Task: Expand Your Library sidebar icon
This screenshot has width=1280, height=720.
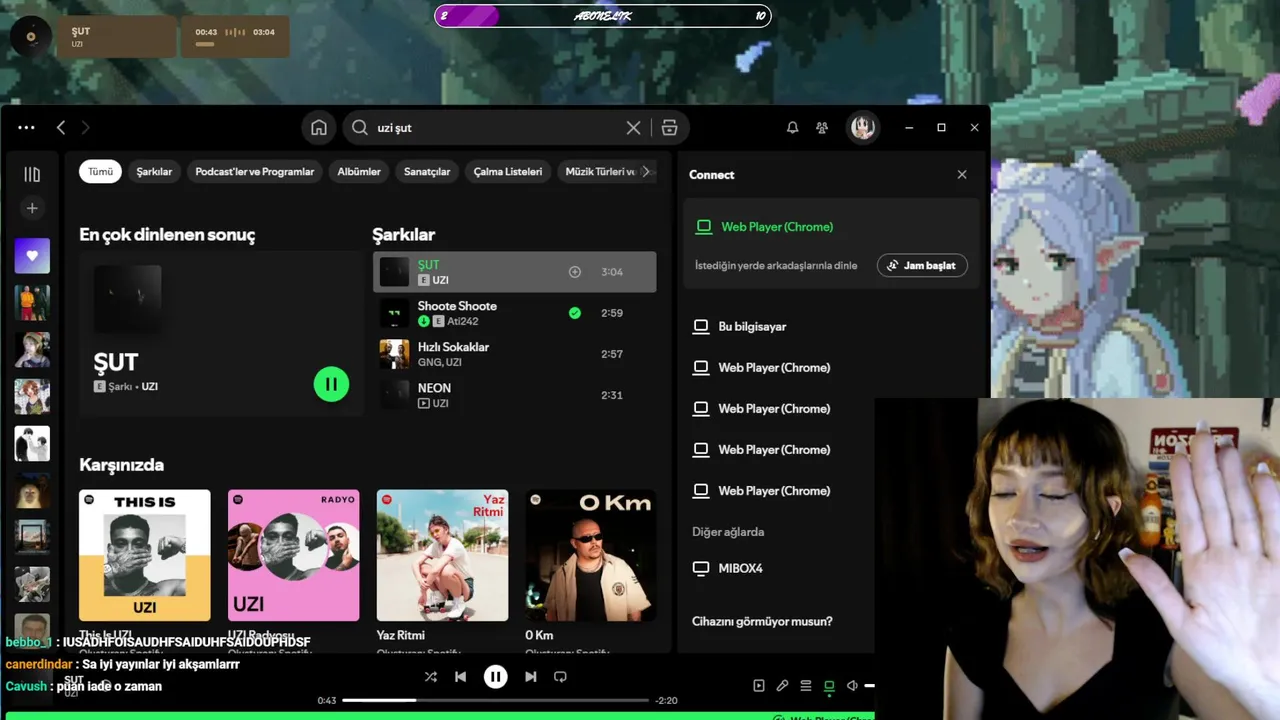Action: coord(32,175)
